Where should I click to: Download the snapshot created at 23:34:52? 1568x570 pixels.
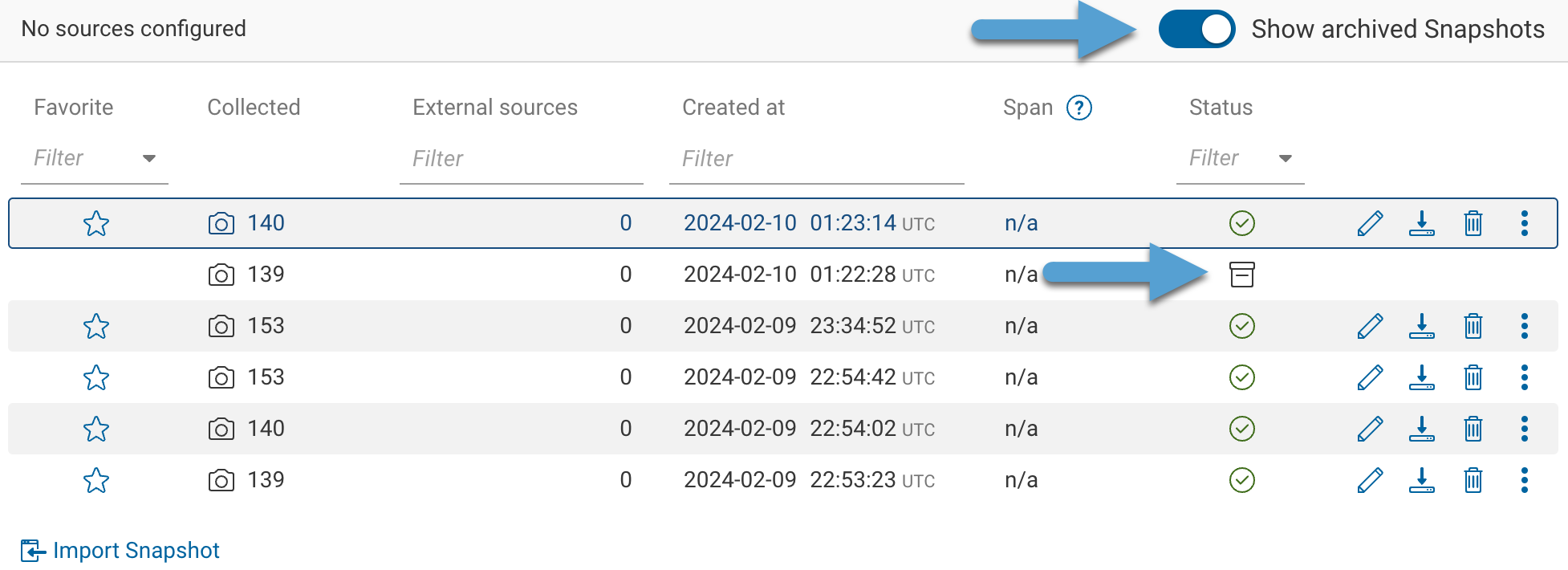coord(1421,326)
